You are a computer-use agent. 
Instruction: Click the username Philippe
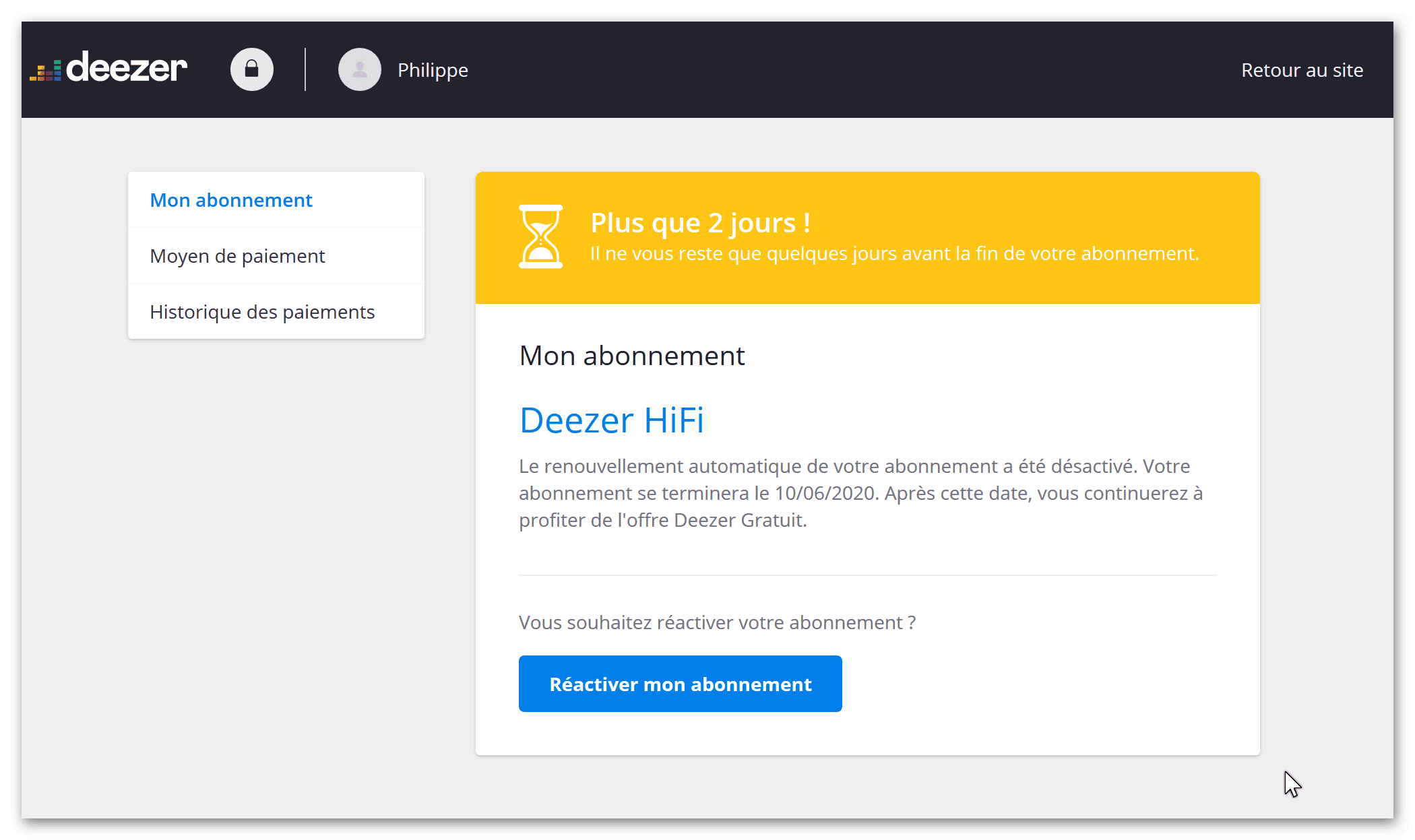click(x=433, y=70)
